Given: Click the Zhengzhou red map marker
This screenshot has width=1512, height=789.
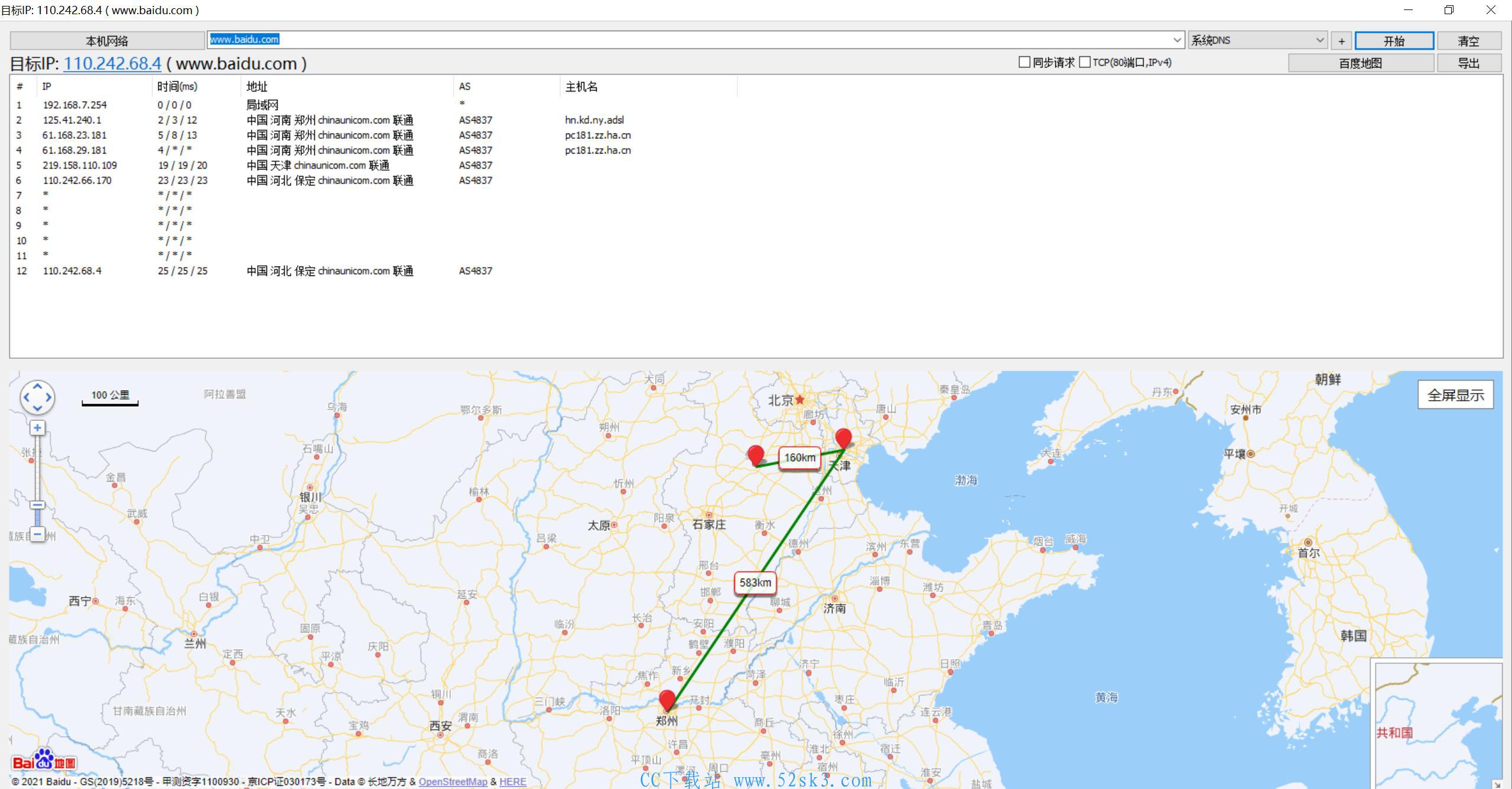Looking at the screenshot, I should [x=667, y=700].
